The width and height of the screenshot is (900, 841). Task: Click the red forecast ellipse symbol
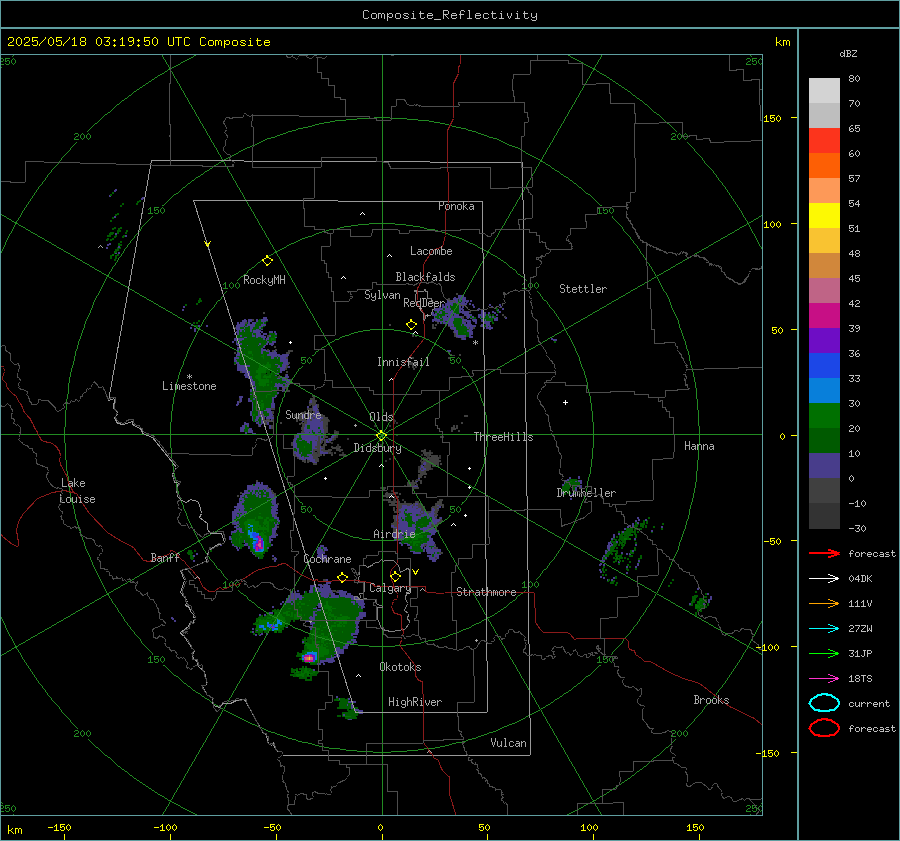(x=824, y=728)
